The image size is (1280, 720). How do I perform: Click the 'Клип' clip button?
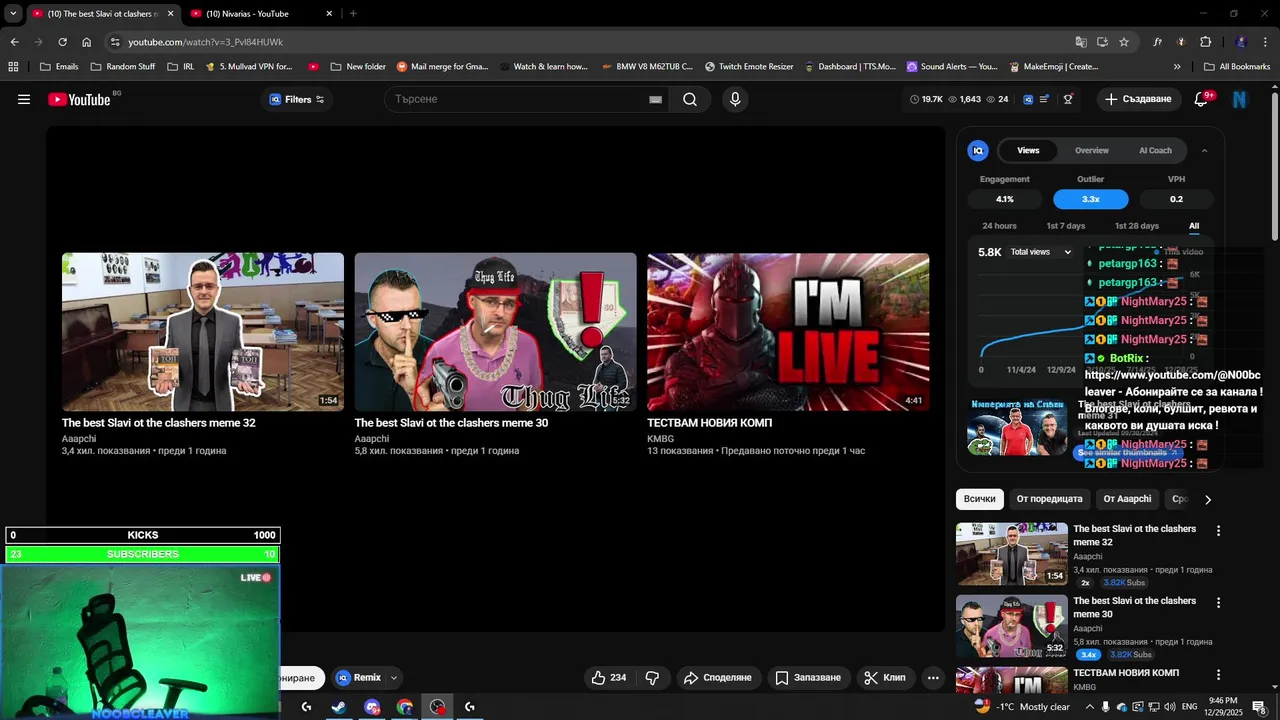[x=885, y=677]
